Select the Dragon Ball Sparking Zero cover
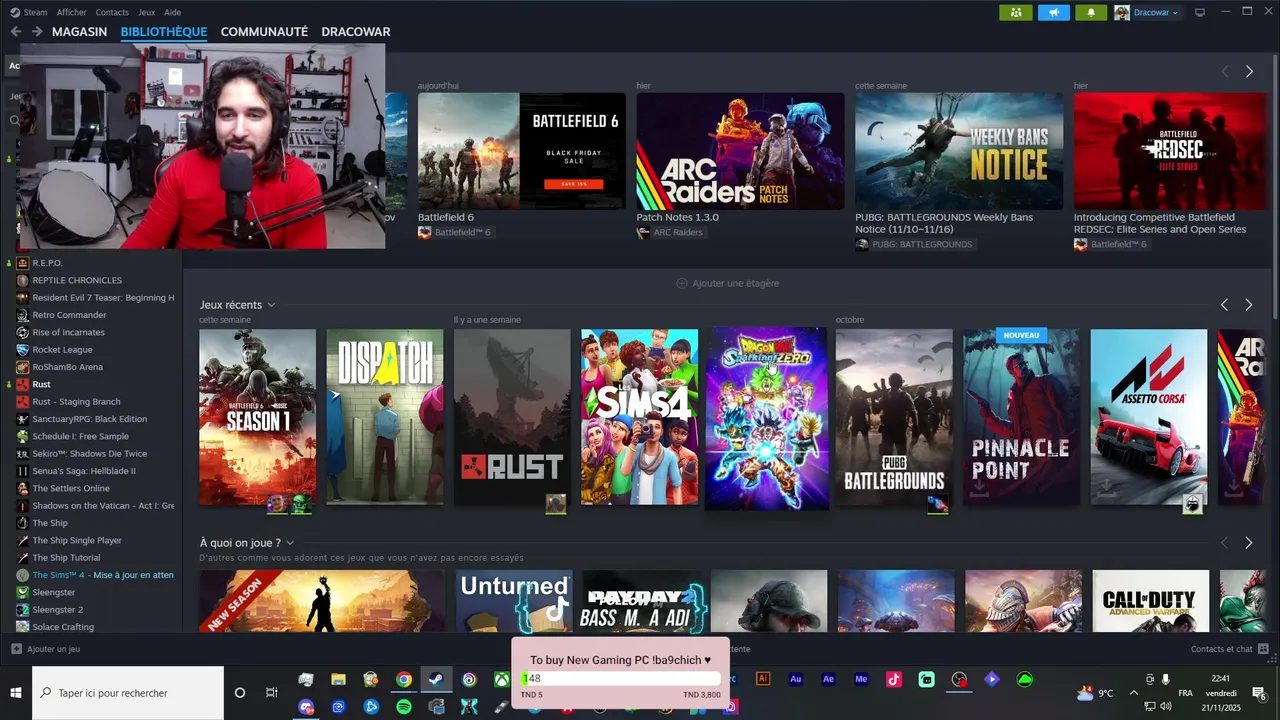The height and width of the screenshot is (720, 1280). pyautogui.click(x=767, y=418)
